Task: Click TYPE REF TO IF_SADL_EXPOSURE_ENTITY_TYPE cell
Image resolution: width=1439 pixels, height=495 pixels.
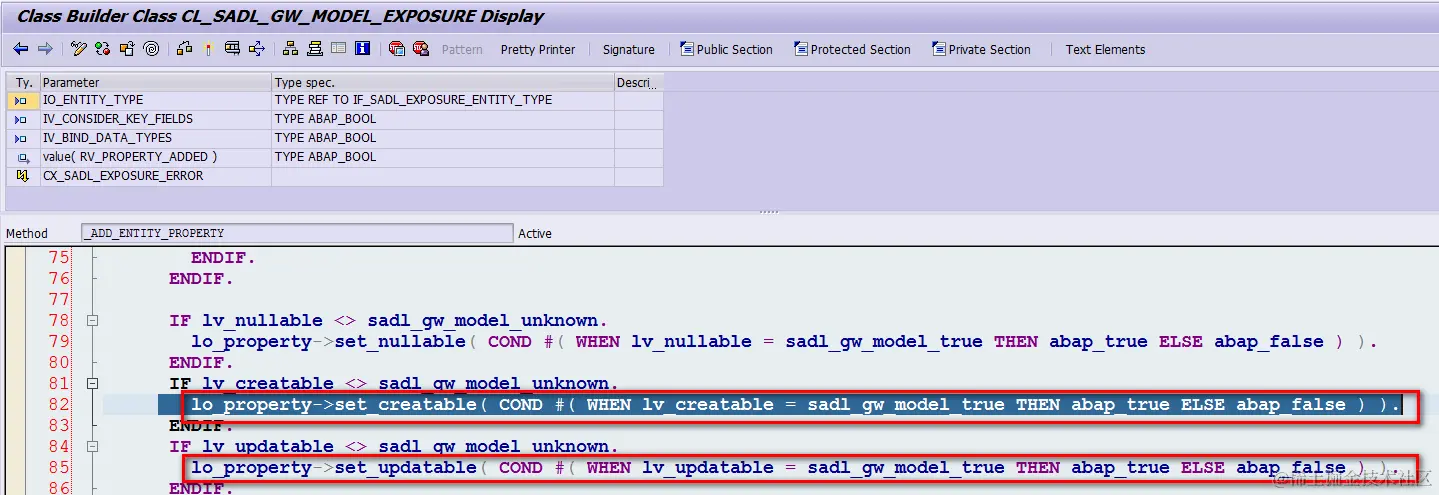Action: (x=443, y=100)
